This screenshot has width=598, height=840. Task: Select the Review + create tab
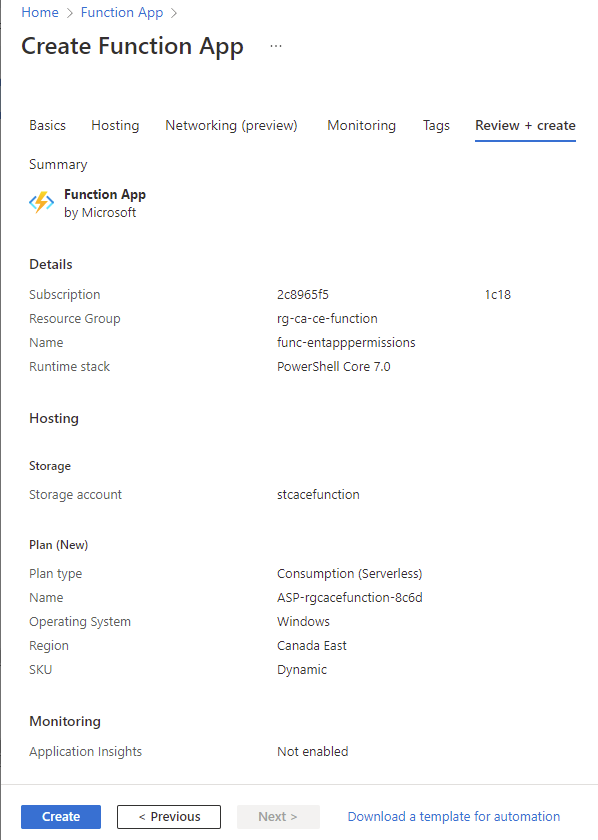pos(525,125)
